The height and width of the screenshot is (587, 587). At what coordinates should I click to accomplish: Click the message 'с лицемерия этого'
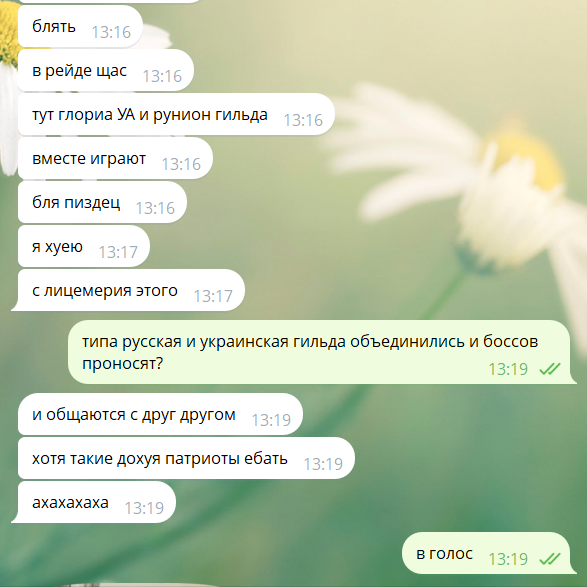tap(128, 290)
